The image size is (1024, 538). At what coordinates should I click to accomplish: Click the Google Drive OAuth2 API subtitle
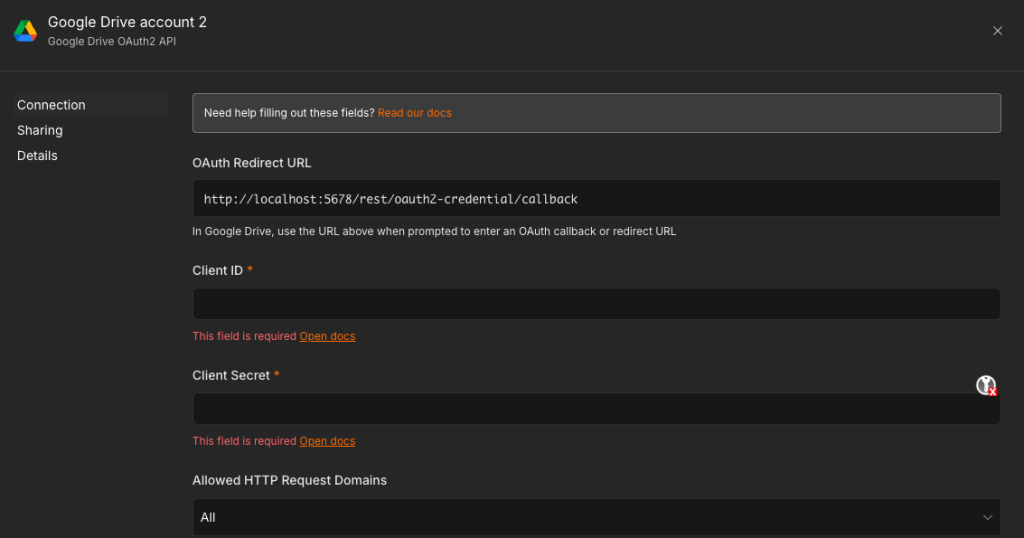[112, 41]
